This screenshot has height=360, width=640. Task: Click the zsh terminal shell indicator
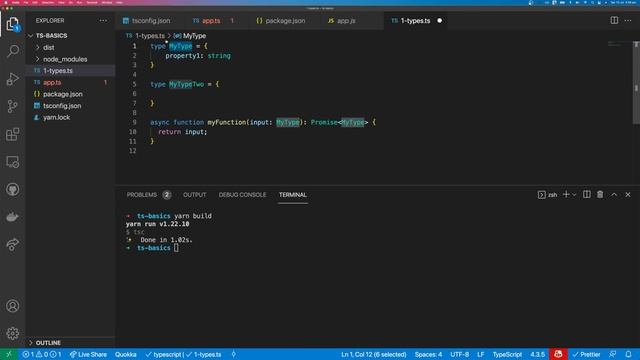(547, 195)
